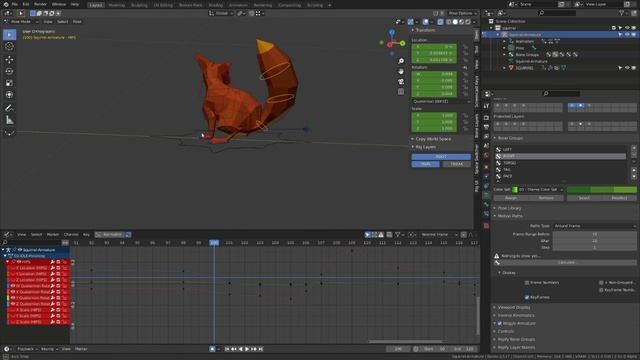Open Tool properties tab with wrench icon
Screen dimensions: 640x360
(486, 106)
